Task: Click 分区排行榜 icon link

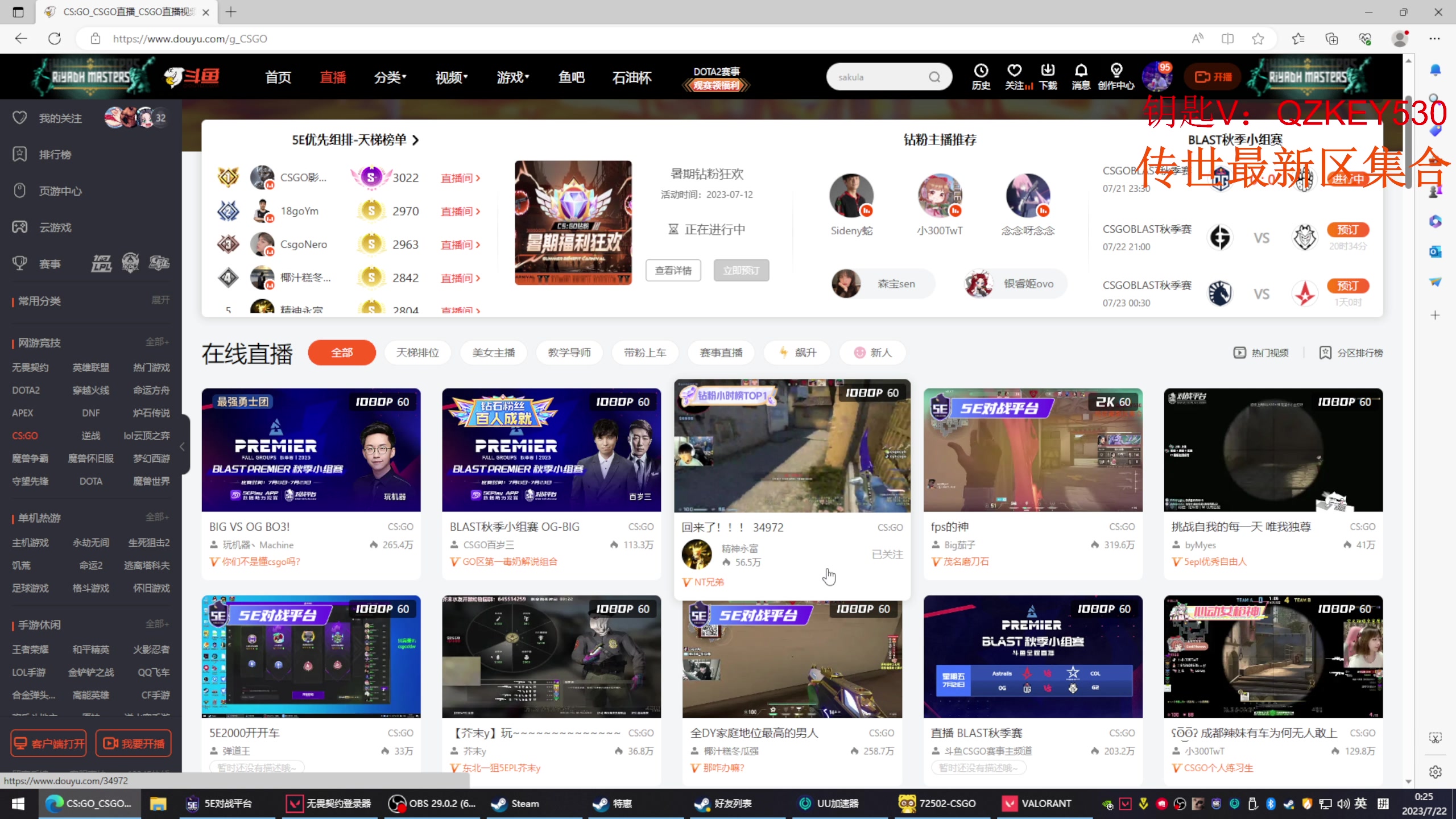Action: coord(1351,353)
